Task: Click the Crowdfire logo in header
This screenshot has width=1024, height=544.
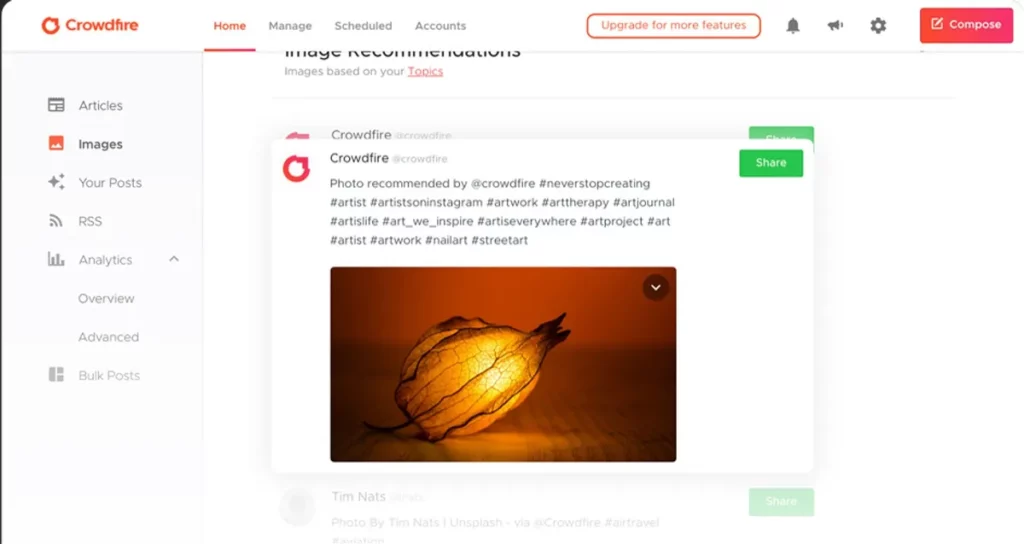Action: tap(90, 25)
